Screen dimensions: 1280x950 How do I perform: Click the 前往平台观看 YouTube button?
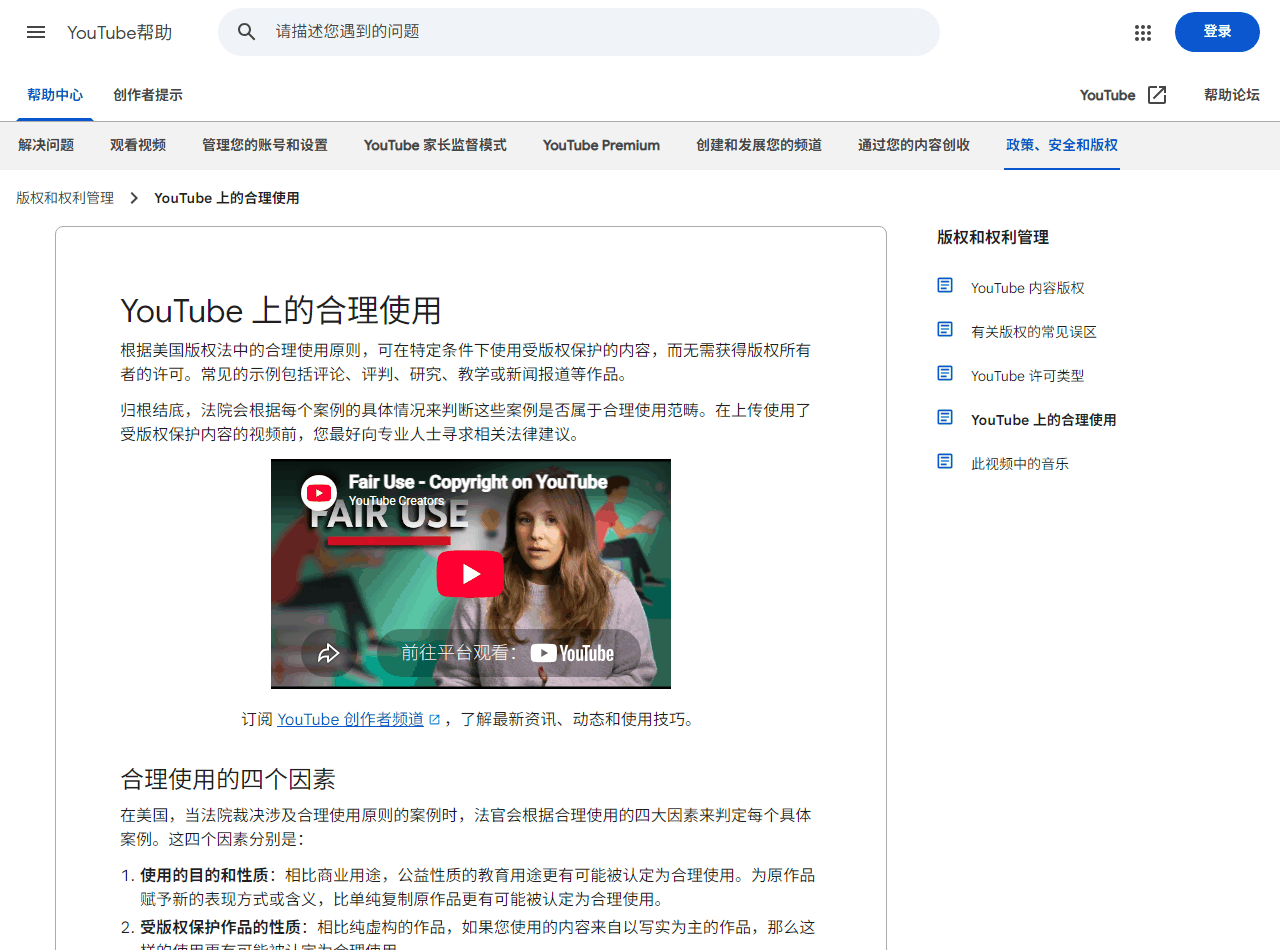(508, 653)
